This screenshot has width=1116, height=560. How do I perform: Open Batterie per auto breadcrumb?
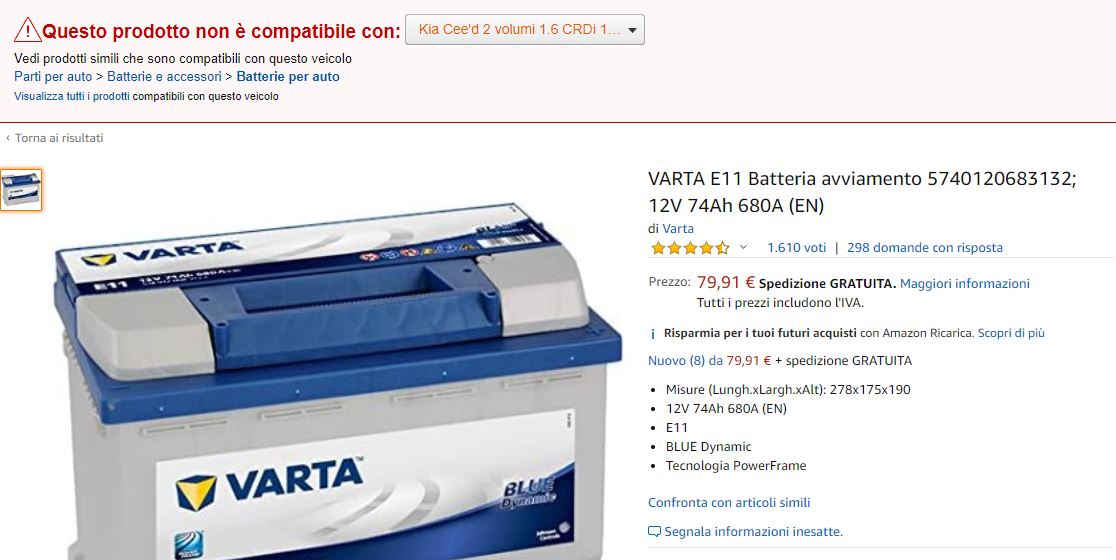coord(288,77)
